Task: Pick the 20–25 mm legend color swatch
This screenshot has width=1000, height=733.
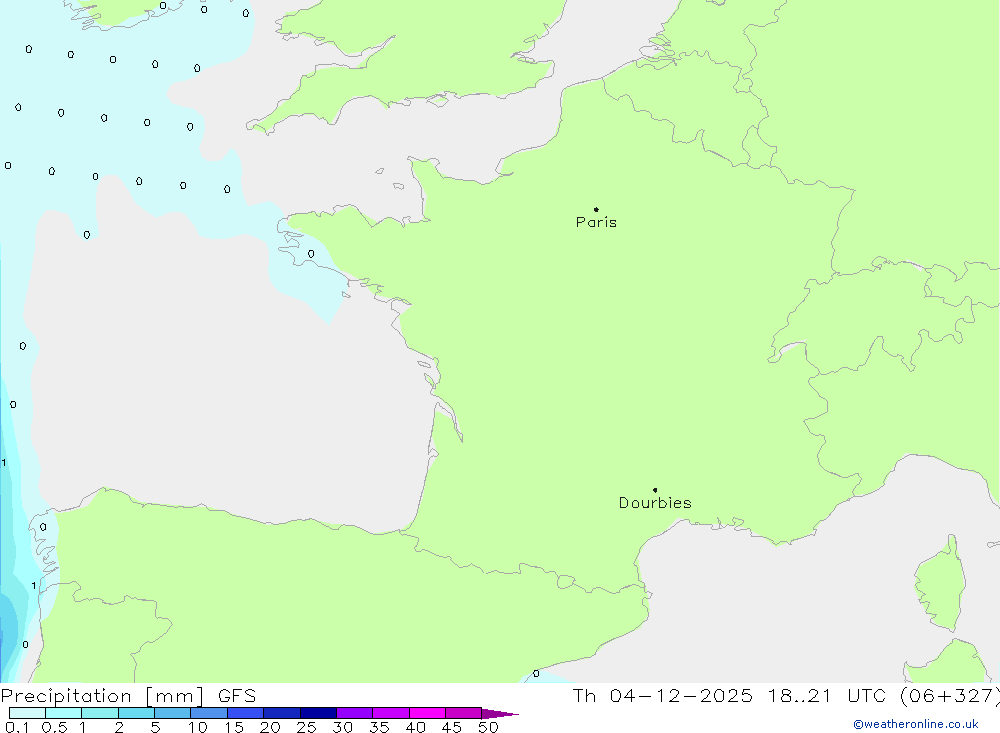Action: 282,713
